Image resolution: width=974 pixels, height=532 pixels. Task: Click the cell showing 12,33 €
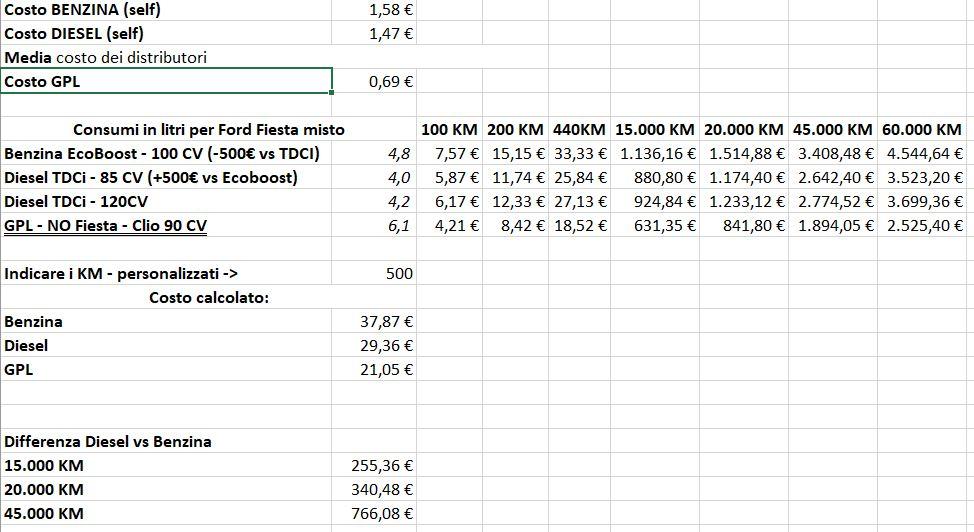pyautogui.click(x=515, y=201)
